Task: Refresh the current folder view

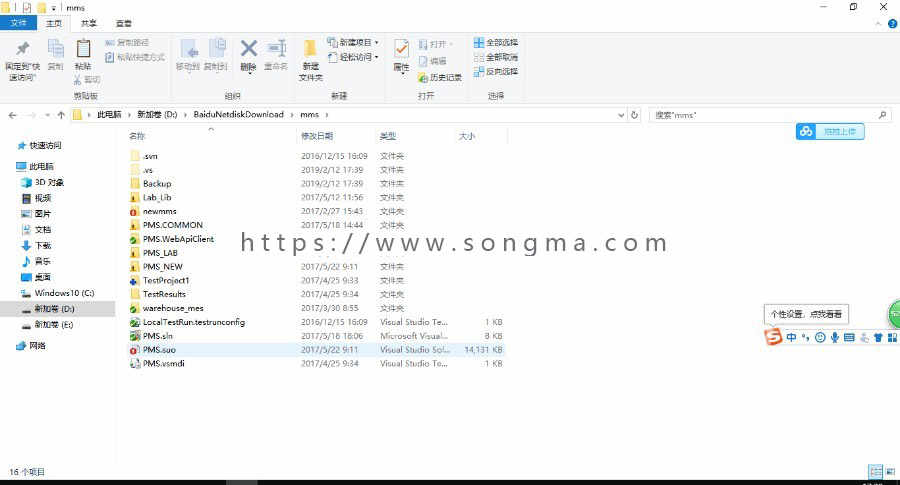Action: (634, 115)
